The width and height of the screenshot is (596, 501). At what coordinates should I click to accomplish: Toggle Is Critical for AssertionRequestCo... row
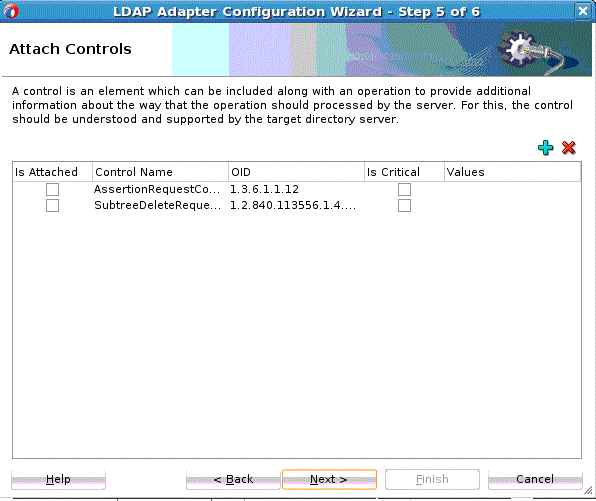pyautogui.click(x=404, y=189)
